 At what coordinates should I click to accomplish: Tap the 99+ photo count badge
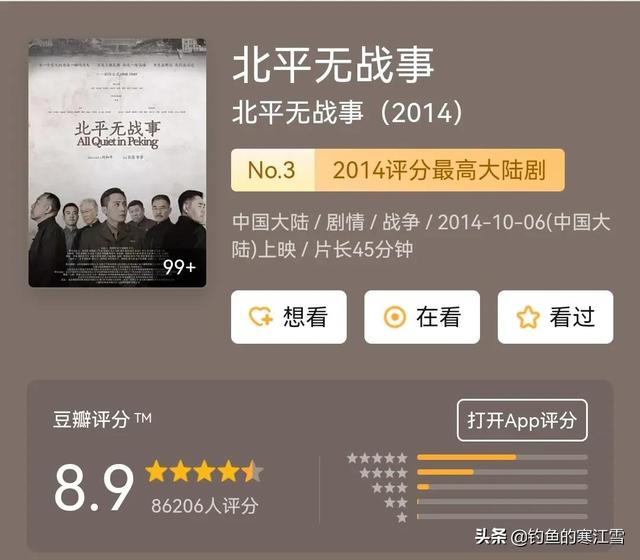pyautogui.click(x=179, y=267)
